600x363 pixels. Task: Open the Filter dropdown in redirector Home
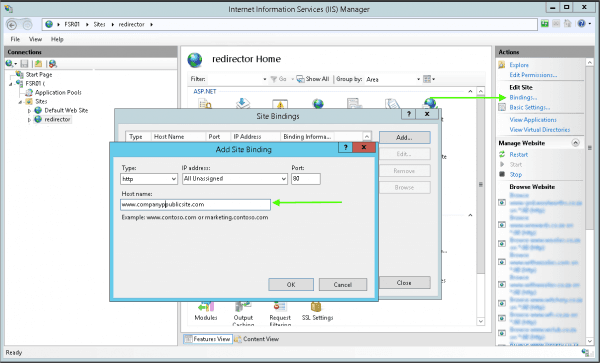[x=265, y=79]
